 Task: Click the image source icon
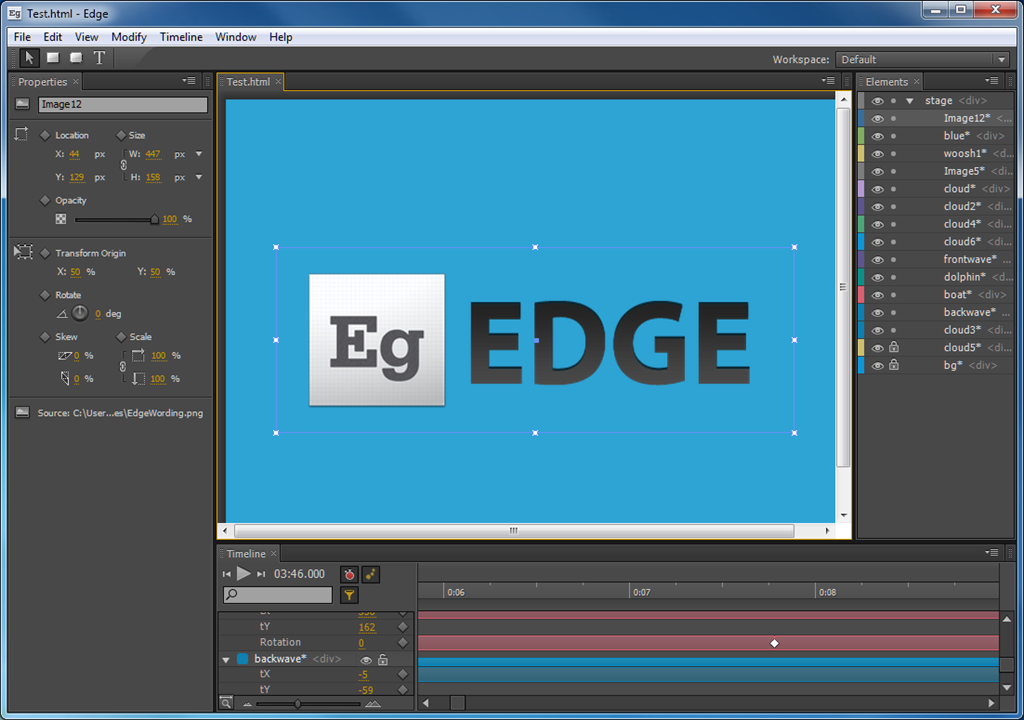22,413
